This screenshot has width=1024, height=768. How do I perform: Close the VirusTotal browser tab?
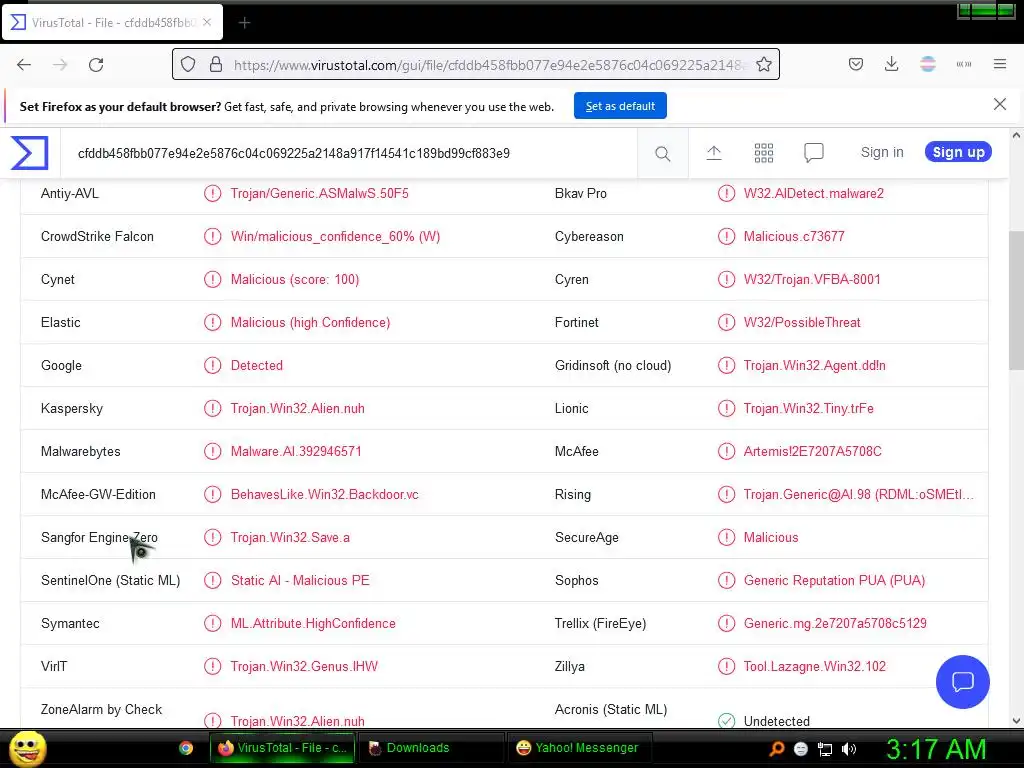point(206,22)
